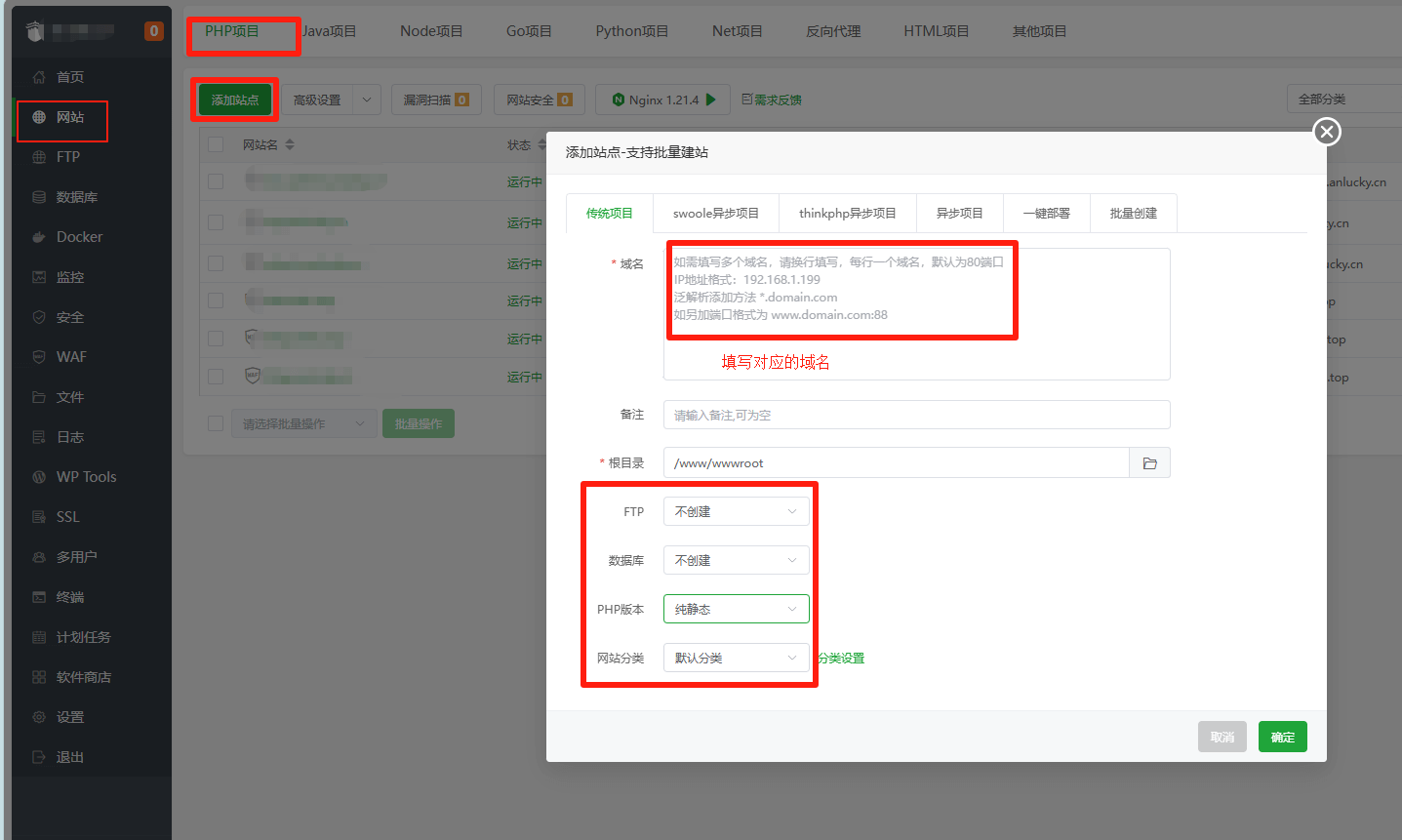1402x840 pixels.
Task: Open the WP Tools WordPress icon
Action: click(39, 477)
